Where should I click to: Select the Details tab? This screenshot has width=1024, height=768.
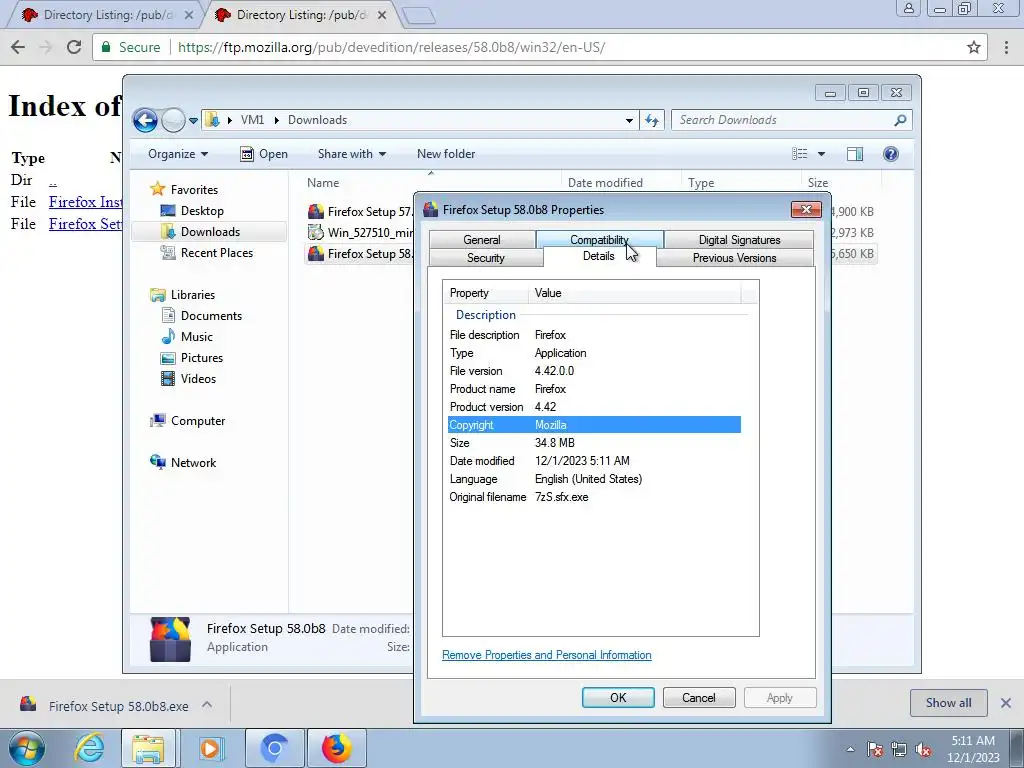pyautogui.click(x=599, y=256)
